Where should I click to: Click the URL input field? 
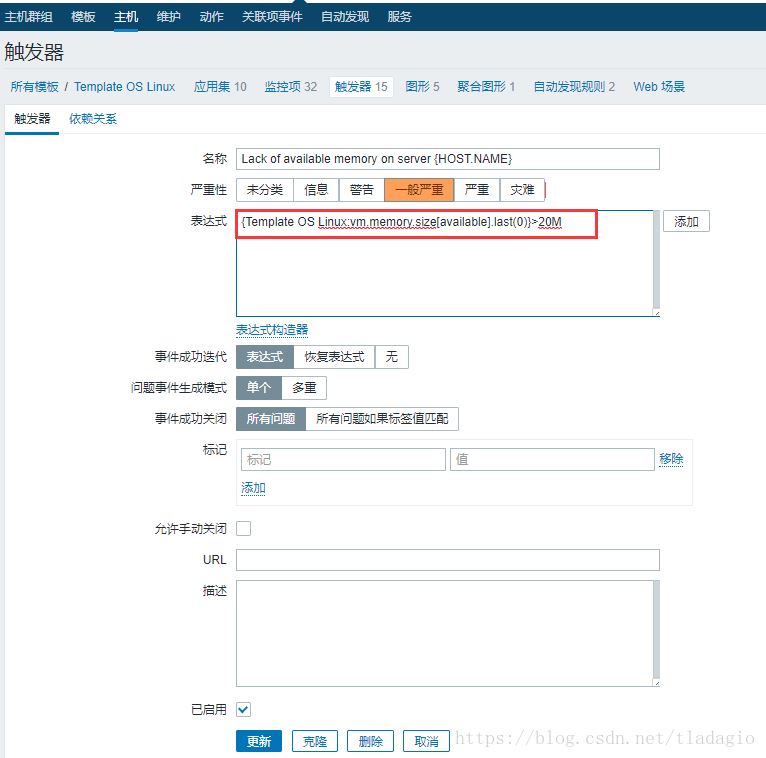tap(447, 560)
